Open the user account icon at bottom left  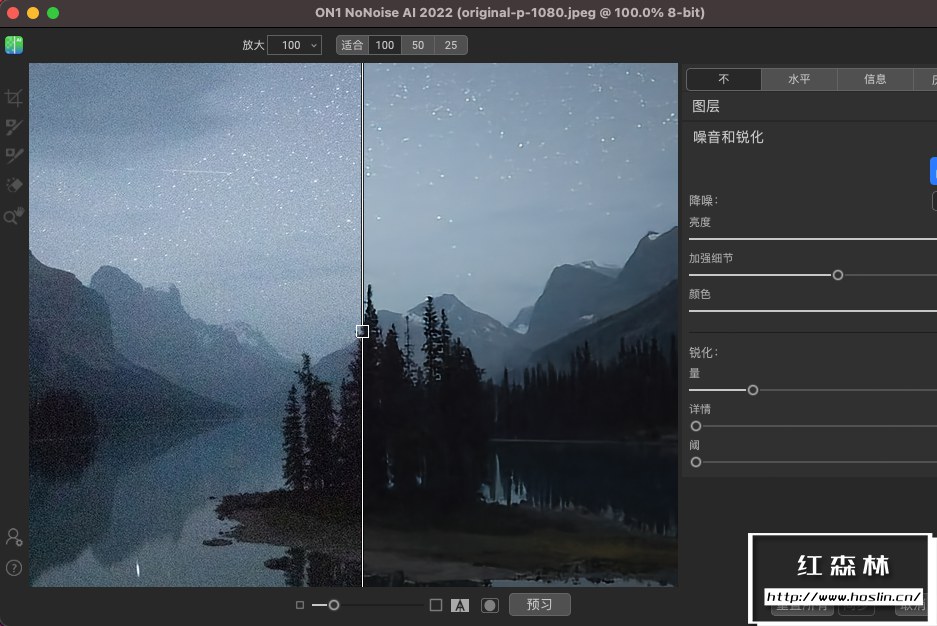[14, 538]
